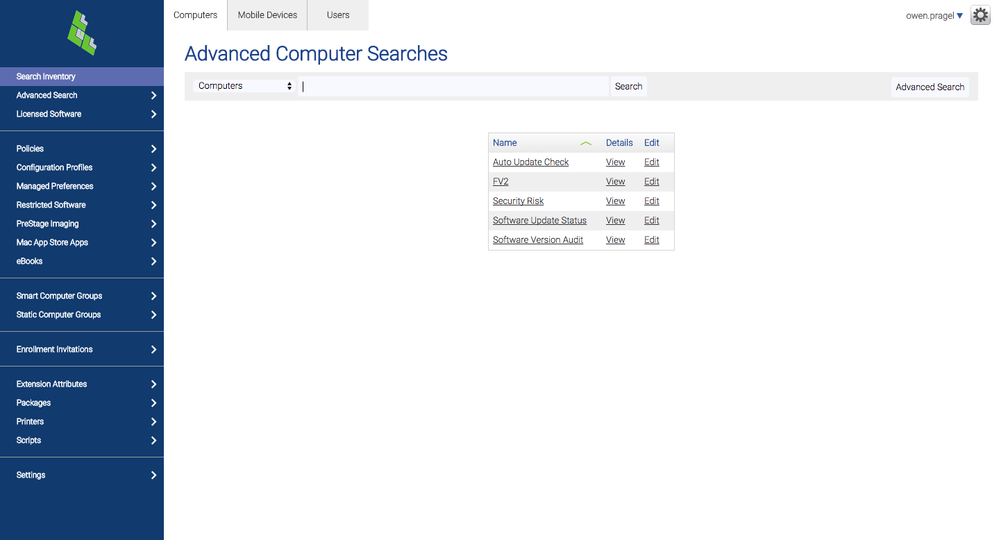999x540 pixels.
Task: Open the Software Version Audit search
Action: [x=538, y=240]
